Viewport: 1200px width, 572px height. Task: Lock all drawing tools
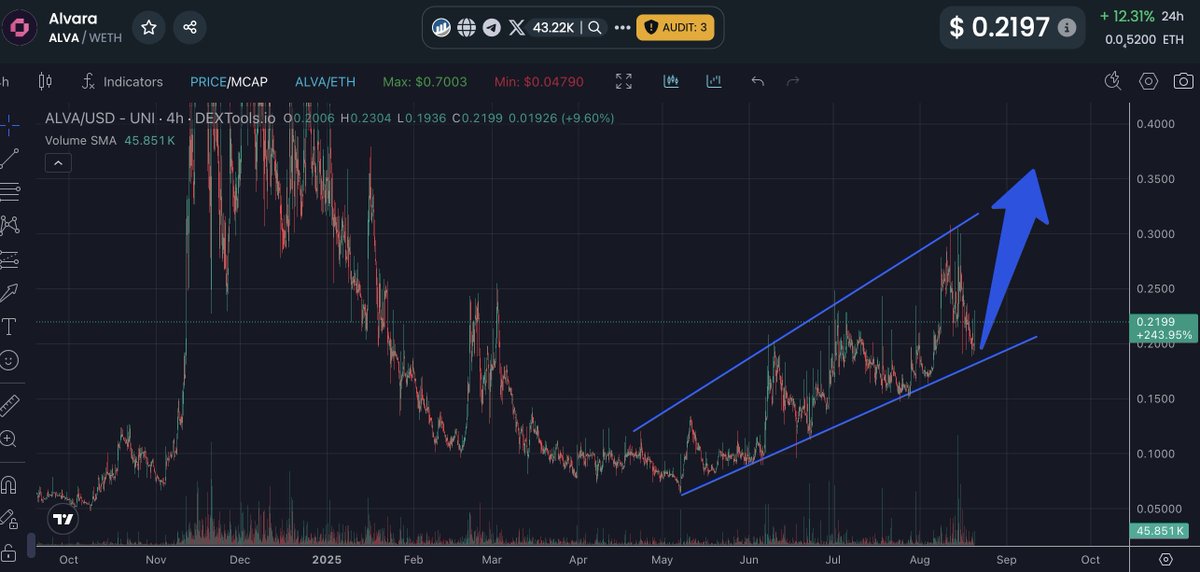[9, 552]
